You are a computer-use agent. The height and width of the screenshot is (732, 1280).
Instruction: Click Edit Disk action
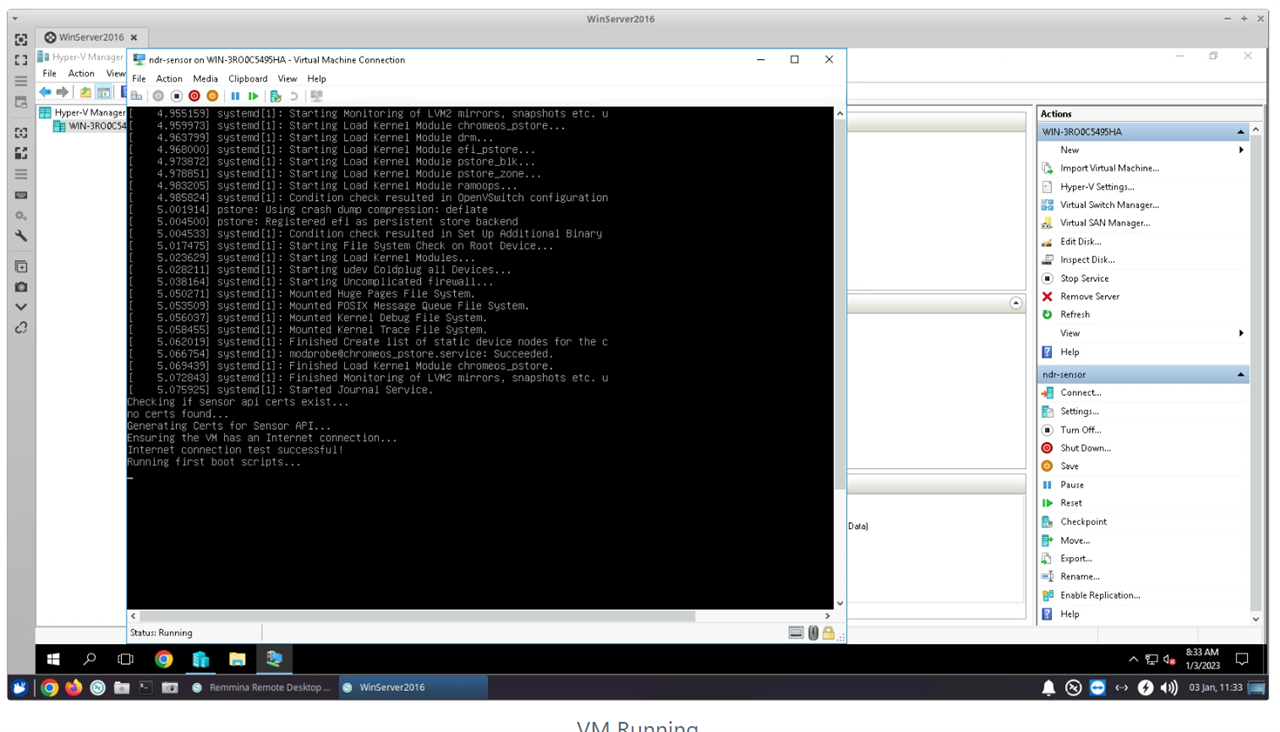(1080, 242)
